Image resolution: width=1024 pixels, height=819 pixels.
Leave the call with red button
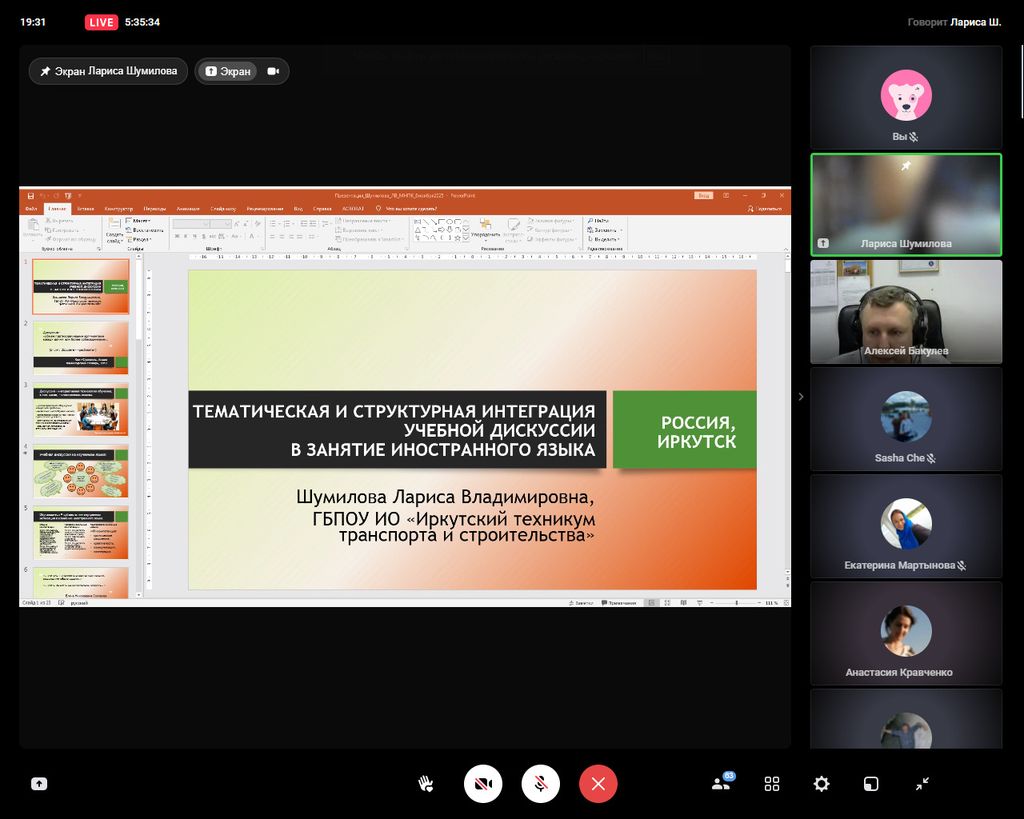pos(598,784)
